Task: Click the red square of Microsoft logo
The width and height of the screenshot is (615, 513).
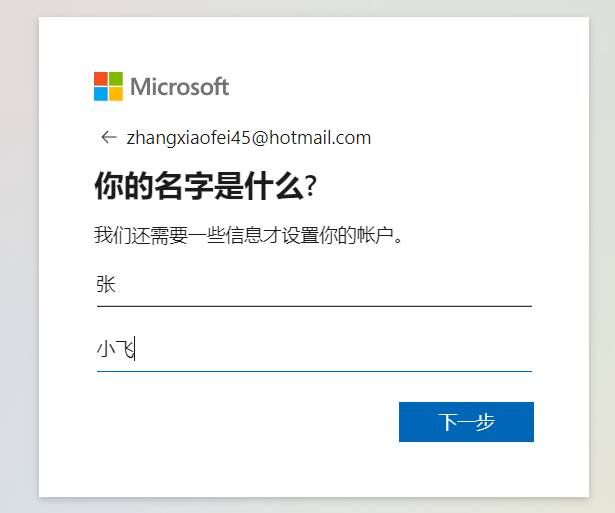Action: [101, 78]
